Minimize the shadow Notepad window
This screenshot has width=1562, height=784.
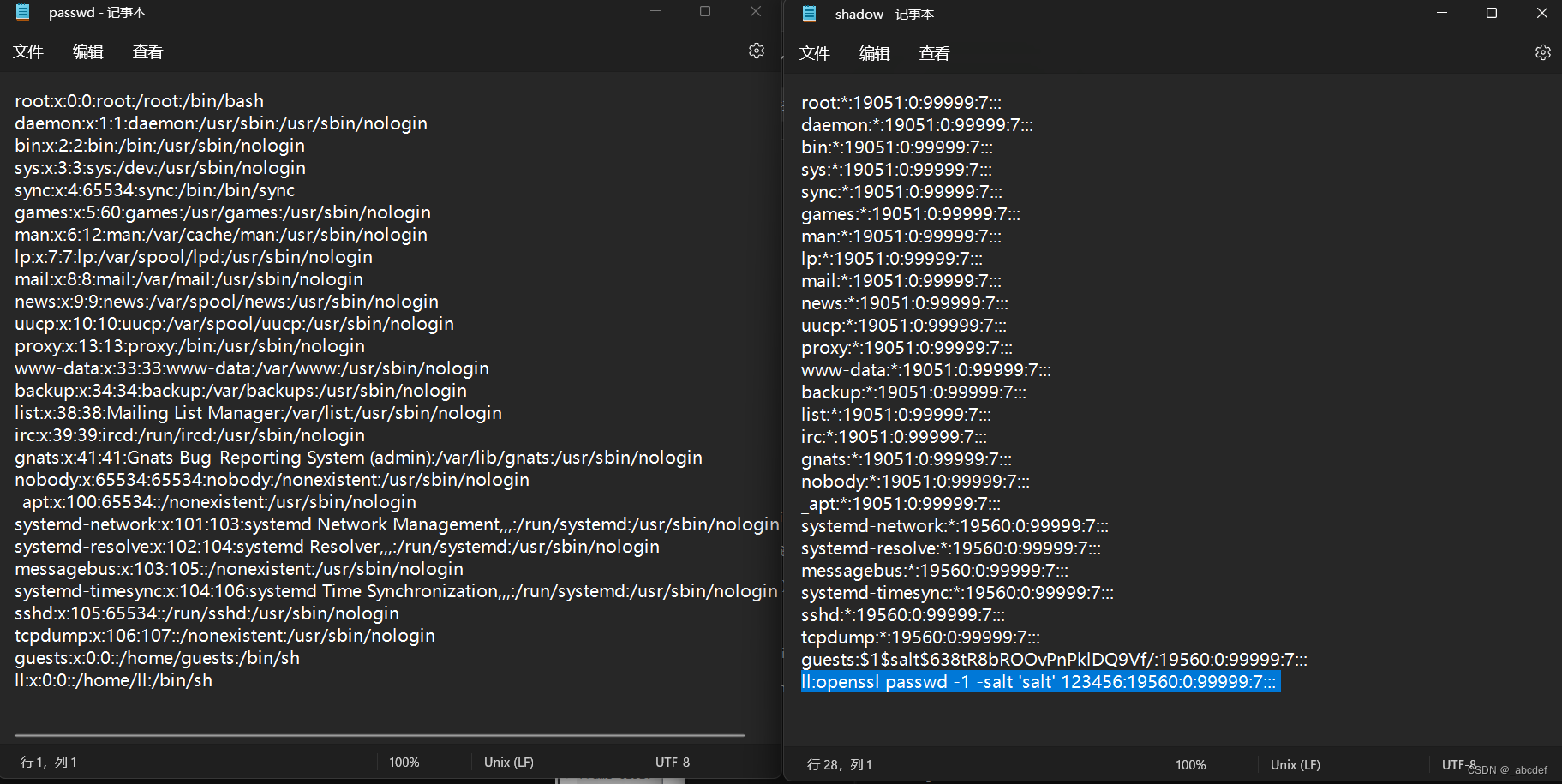1442,13
